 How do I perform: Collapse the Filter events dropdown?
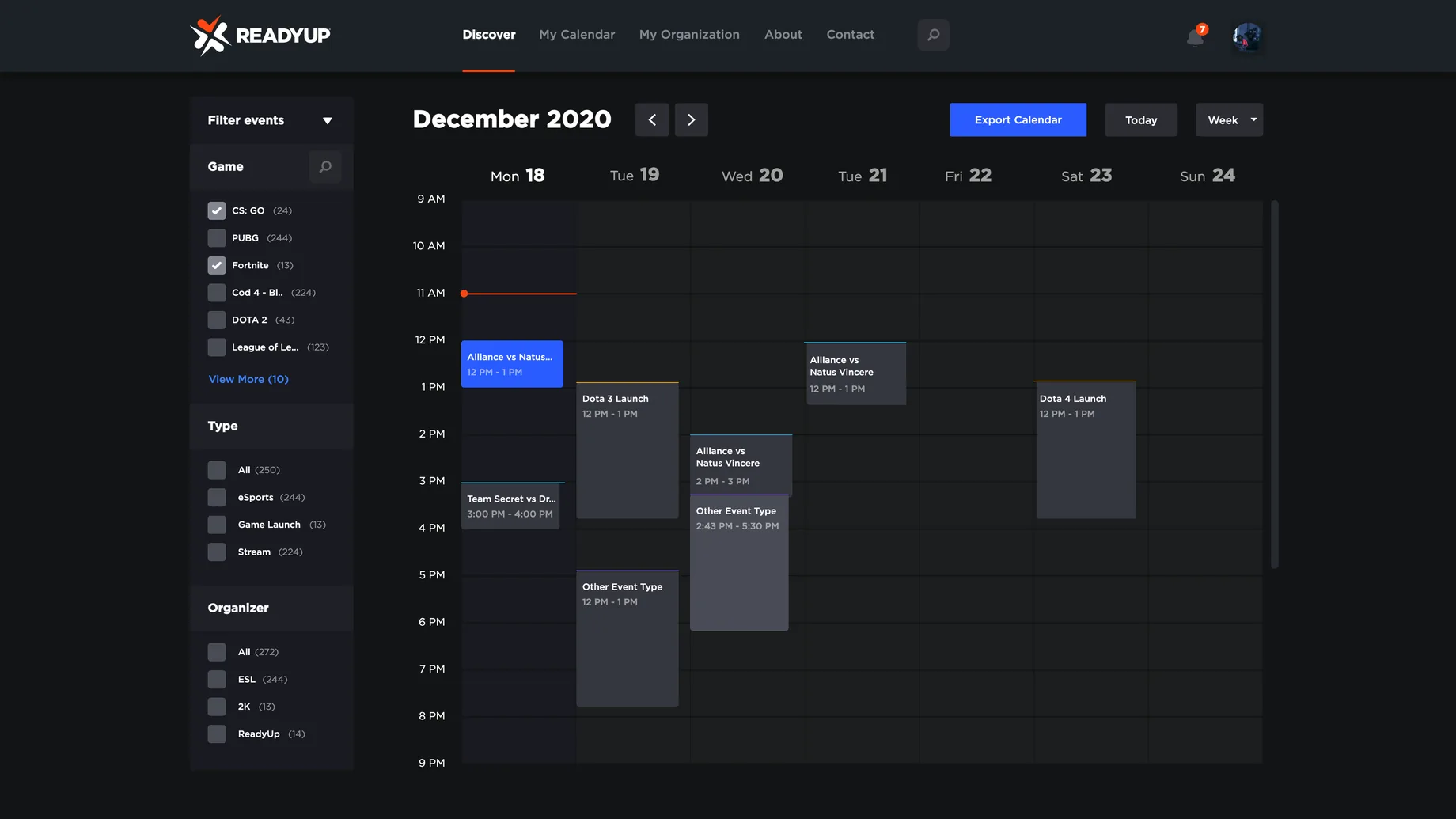pos(328,120)
